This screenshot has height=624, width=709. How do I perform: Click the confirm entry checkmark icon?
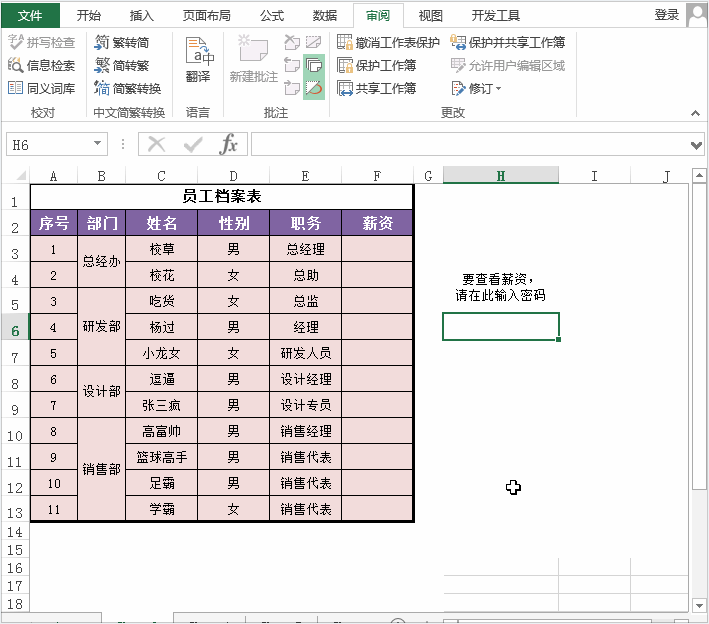193,145
